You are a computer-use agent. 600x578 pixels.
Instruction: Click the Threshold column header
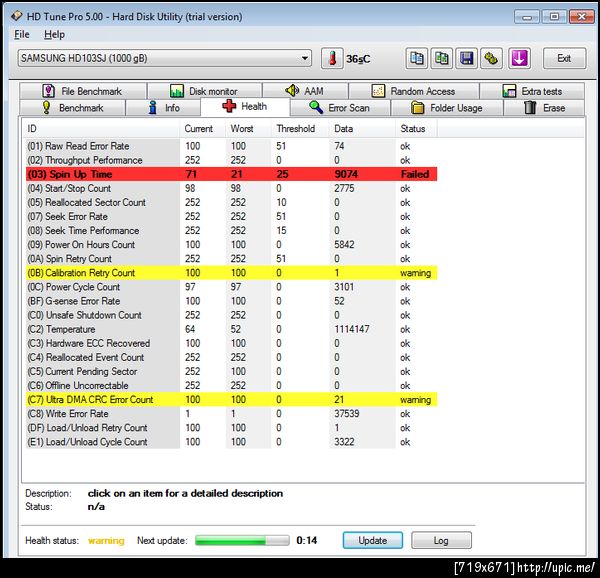[x=300, y=129]
